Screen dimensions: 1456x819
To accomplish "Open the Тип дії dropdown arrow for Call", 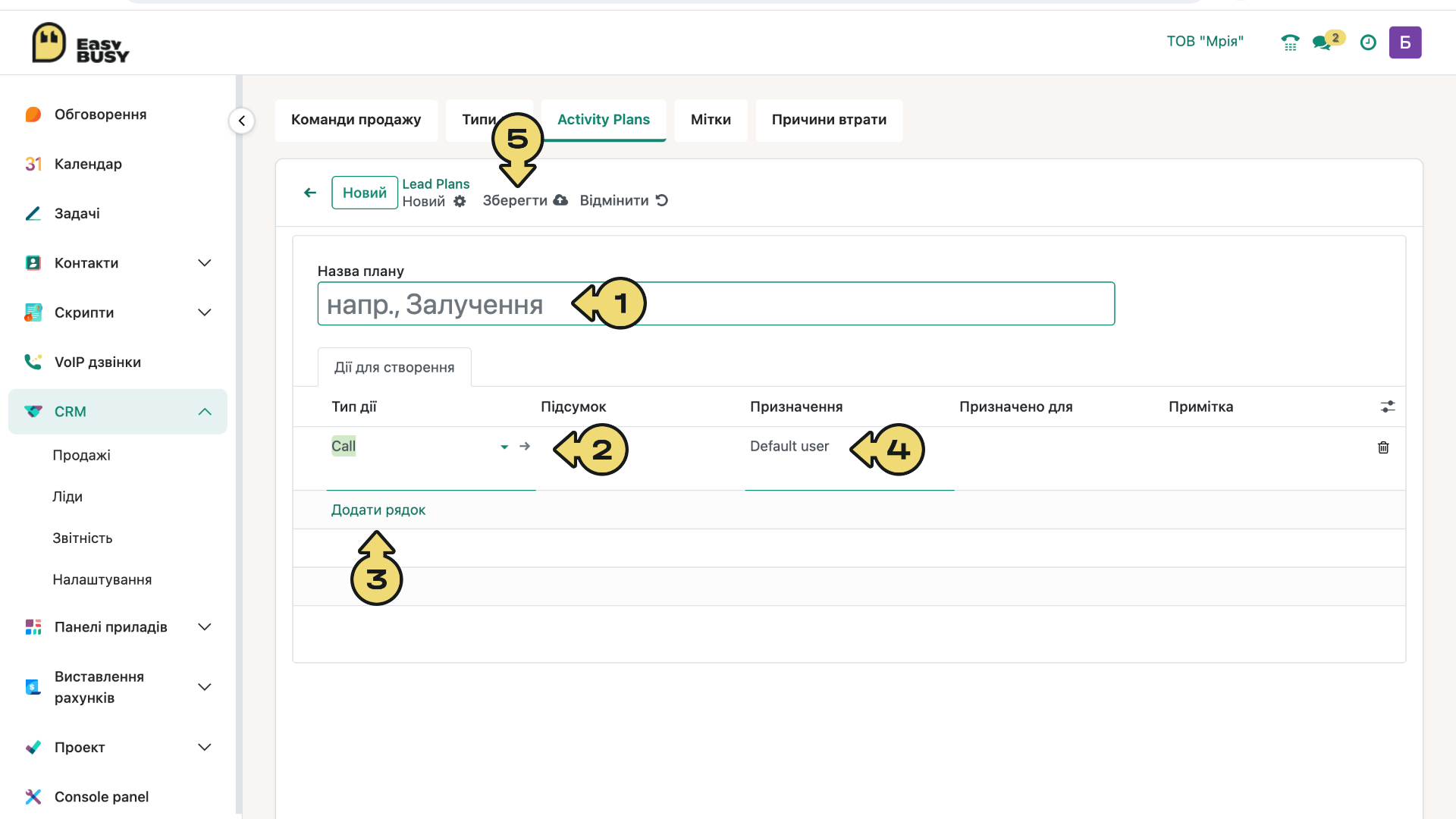I will coord(504,447).
